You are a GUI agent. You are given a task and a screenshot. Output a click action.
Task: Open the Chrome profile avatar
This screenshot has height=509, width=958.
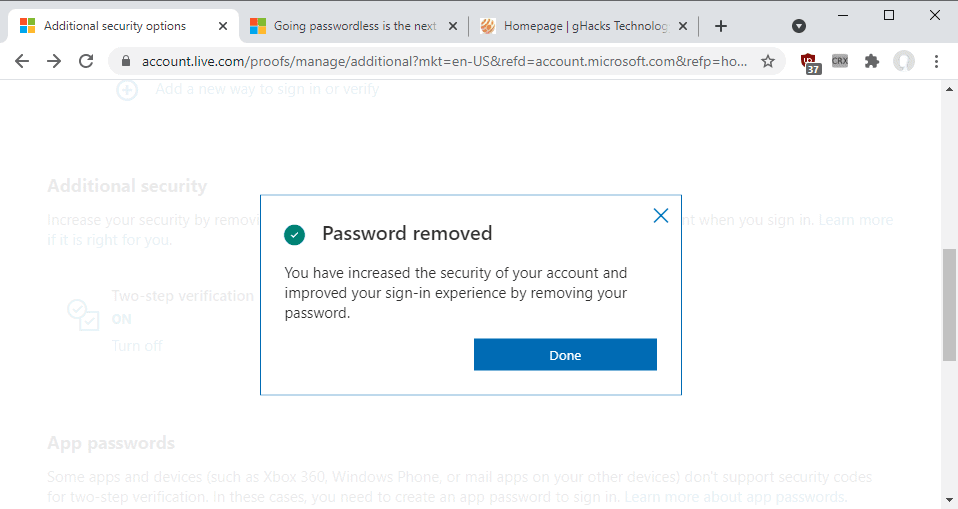pyautogui.click(x=904, y=61)
